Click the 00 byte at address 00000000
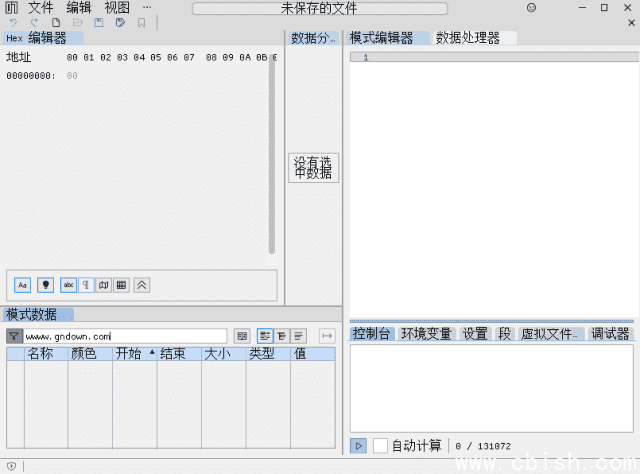 click(72, 76)
